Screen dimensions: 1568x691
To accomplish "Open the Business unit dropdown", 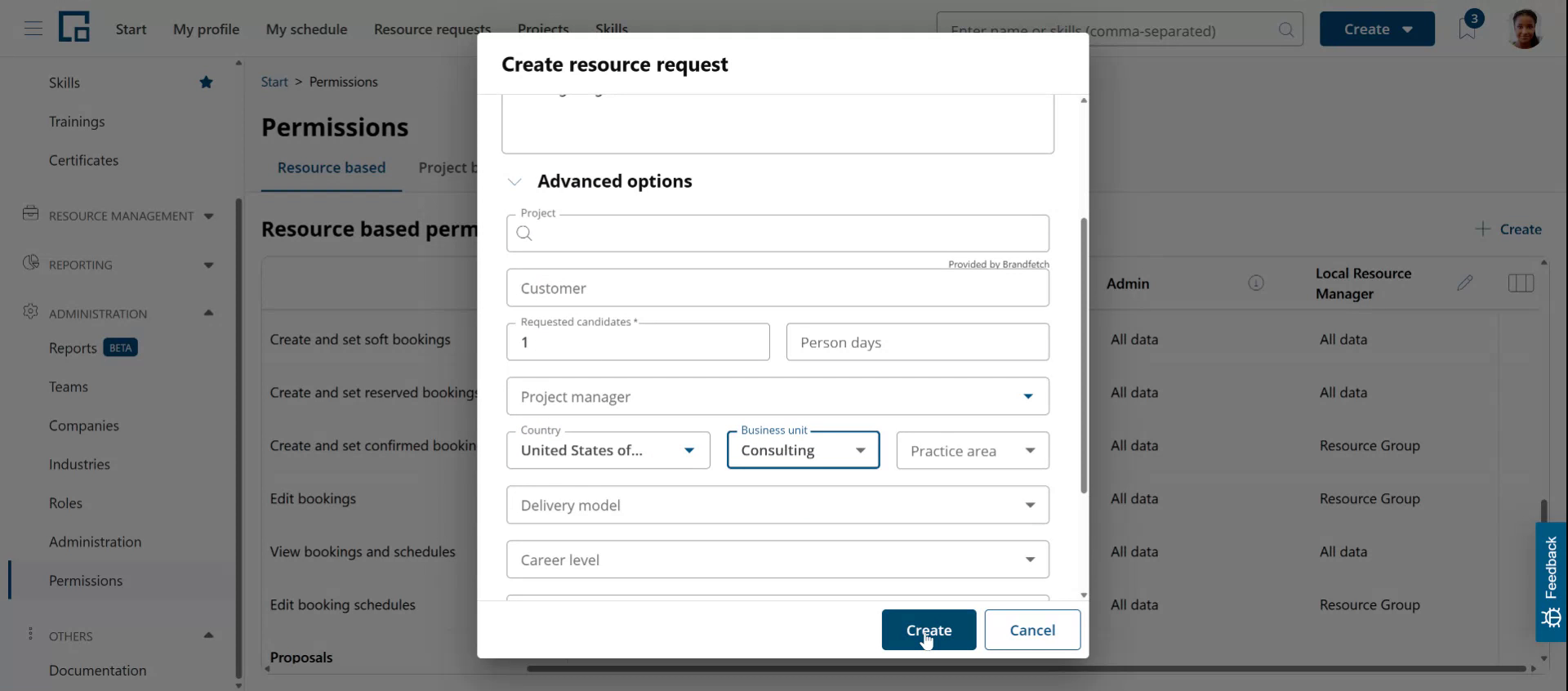I will tap(803, 450).
